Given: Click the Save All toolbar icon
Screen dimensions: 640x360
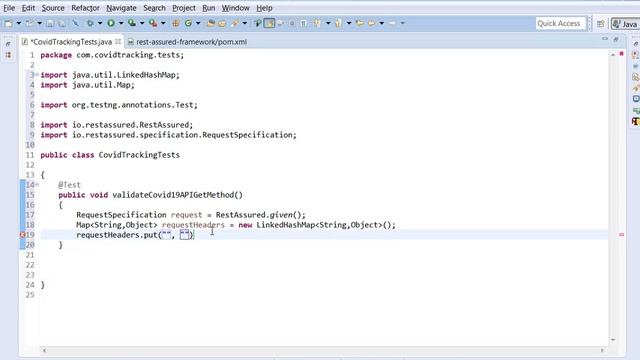Looking at the screenshot, I should pyautogui.click(x=62, y=24).
